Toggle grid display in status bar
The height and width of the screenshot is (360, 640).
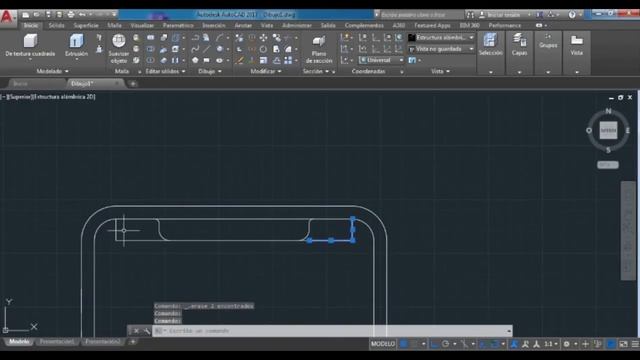403,344
